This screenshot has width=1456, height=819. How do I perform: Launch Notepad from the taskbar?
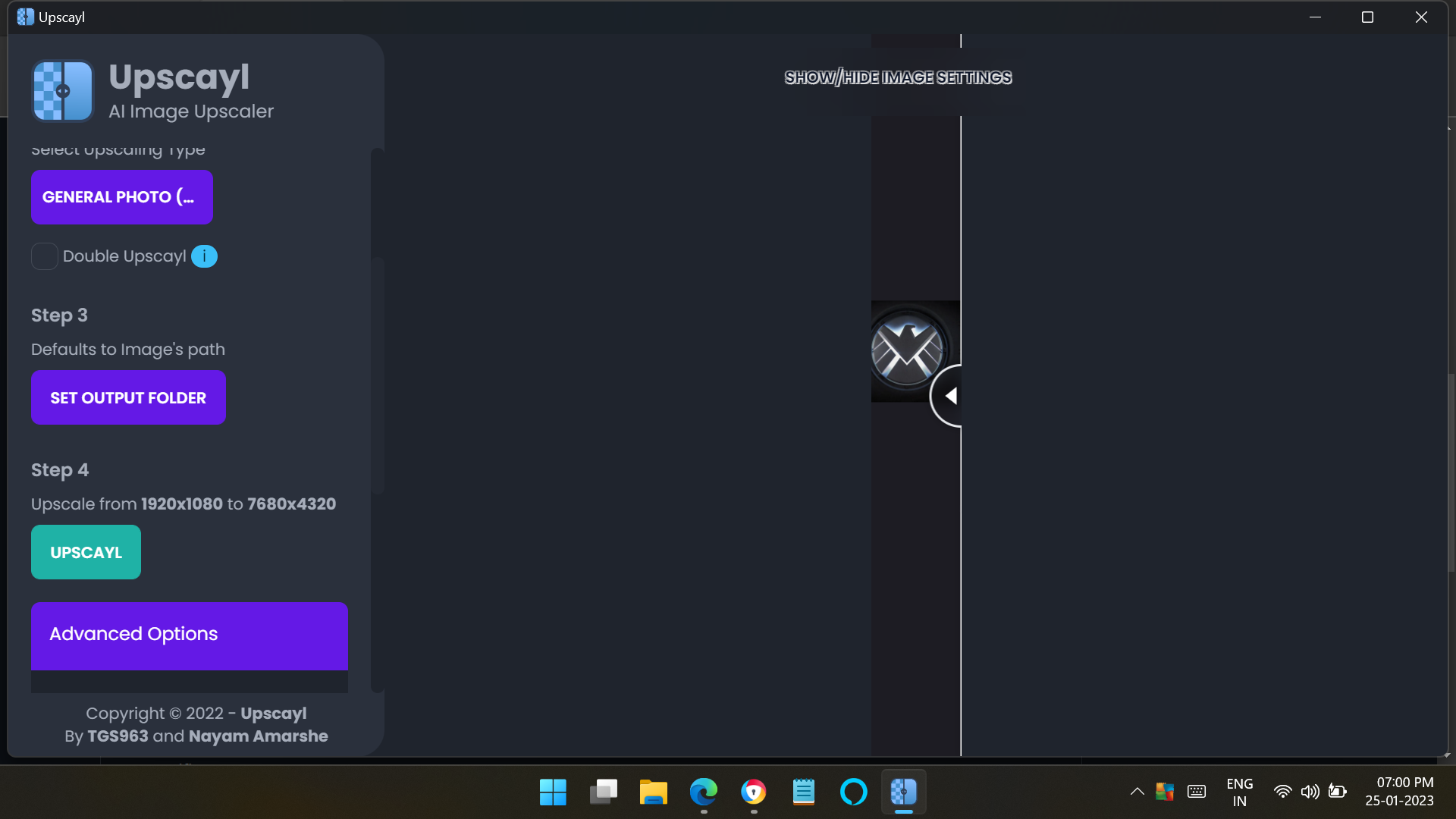coord(804,792)
